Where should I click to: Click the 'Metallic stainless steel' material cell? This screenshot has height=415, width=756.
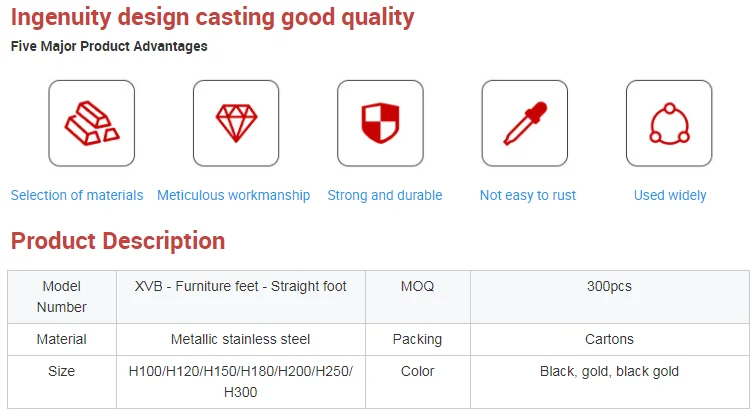click(x=241, y=339)
